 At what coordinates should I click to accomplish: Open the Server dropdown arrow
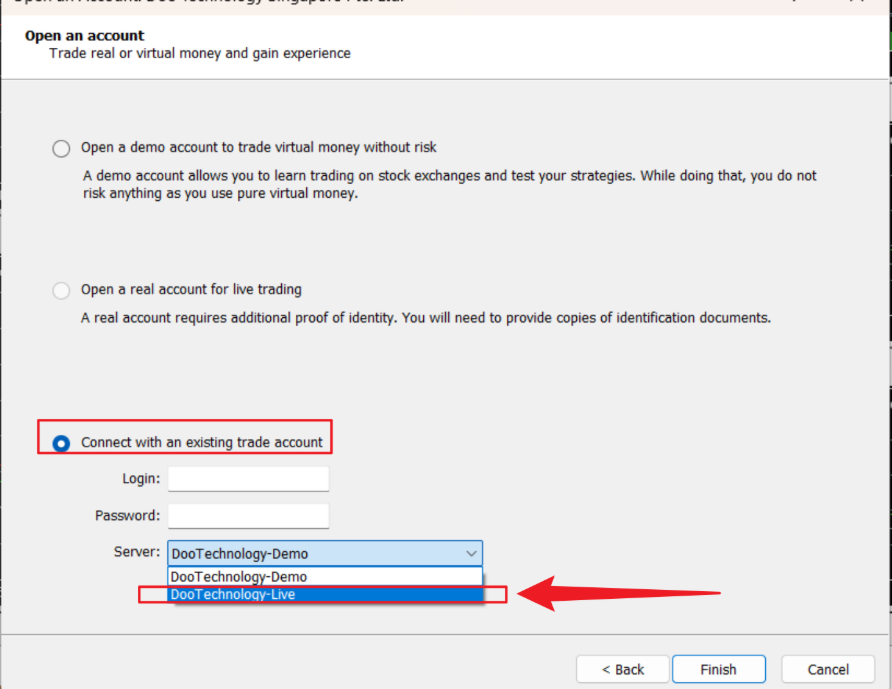[x=471, y=554]
